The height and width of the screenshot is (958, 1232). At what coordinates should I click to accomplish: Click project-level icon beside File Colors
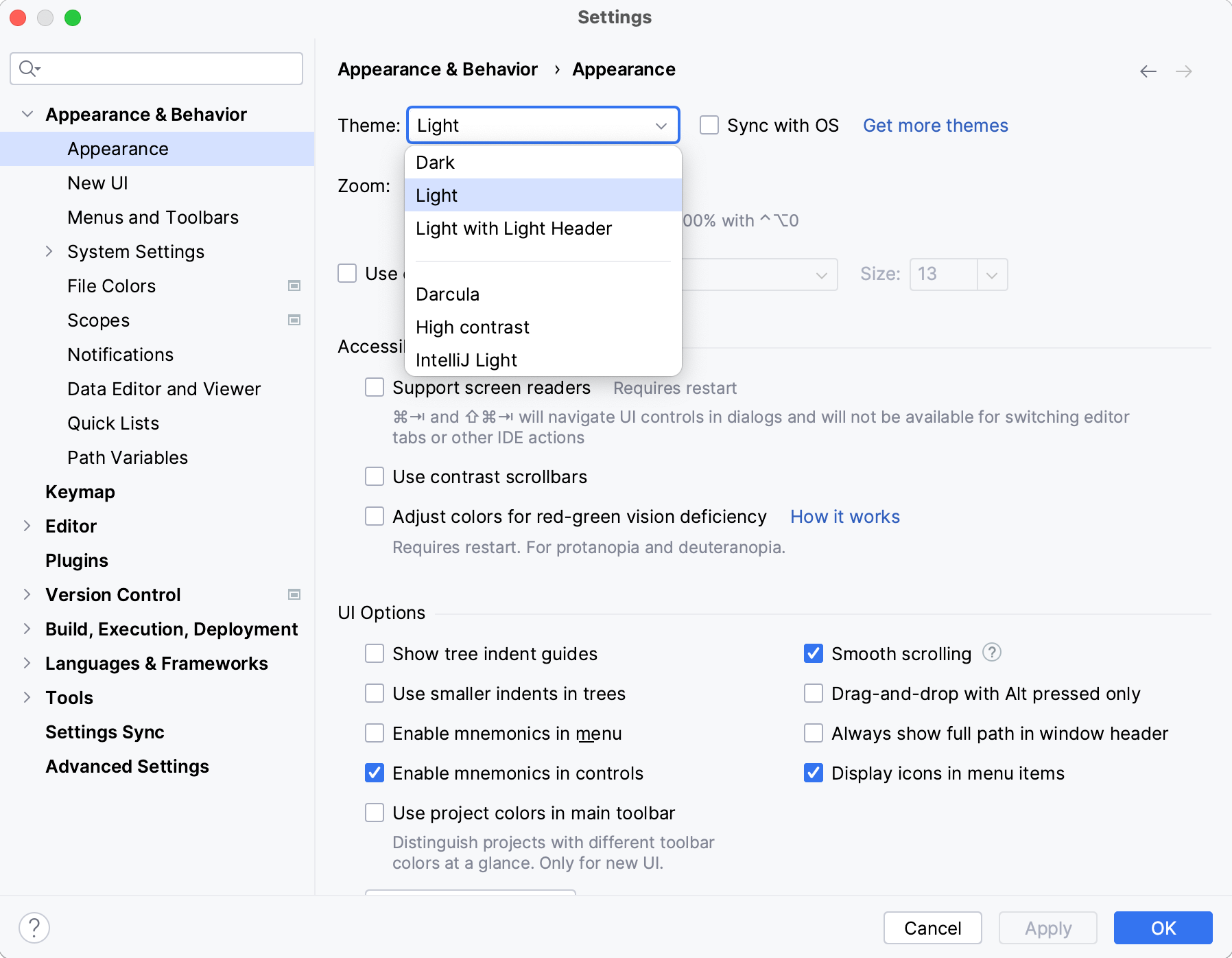click(x=294, y=285)
